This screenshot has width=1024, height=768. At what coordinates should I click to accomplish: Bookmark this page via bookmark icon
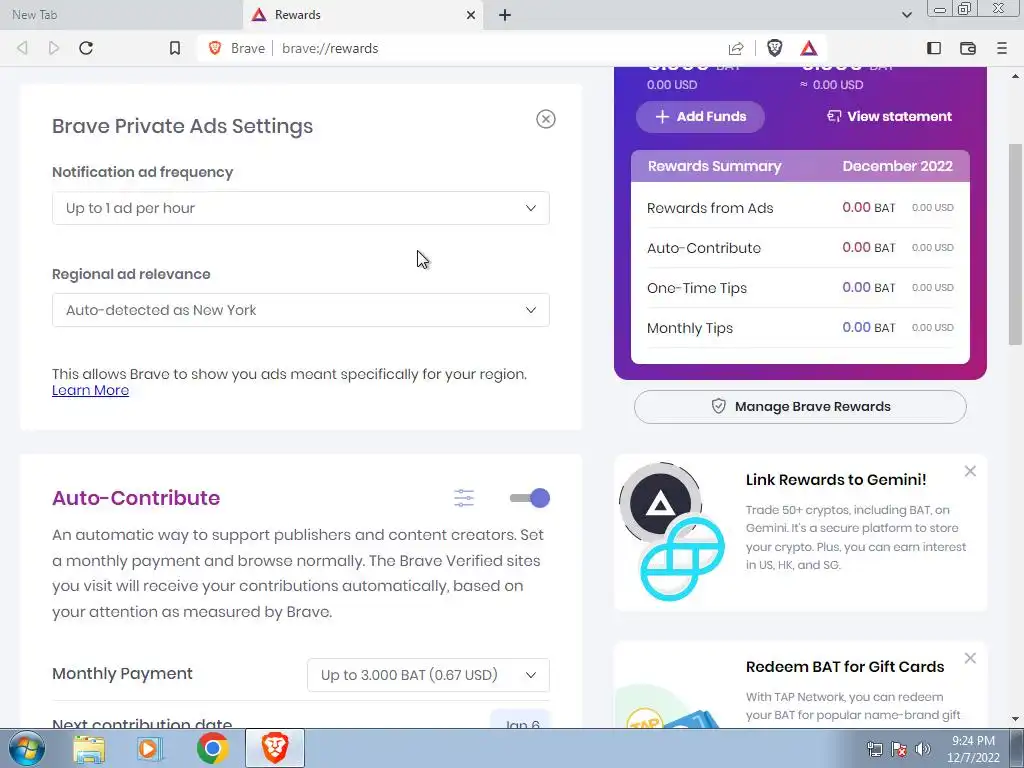click(x=174, y=48)
